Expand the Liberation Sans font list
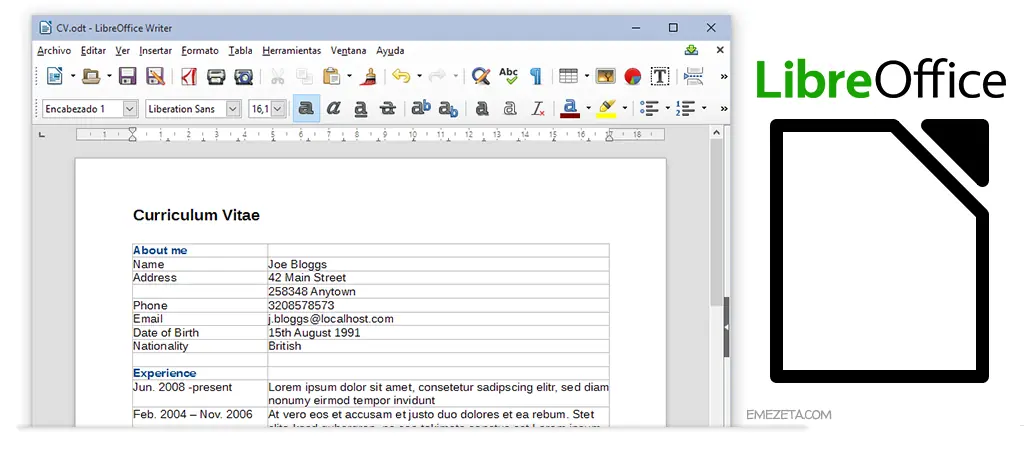Image resolution: width=1024 pixels, height=450 pixels. point(233,108)
